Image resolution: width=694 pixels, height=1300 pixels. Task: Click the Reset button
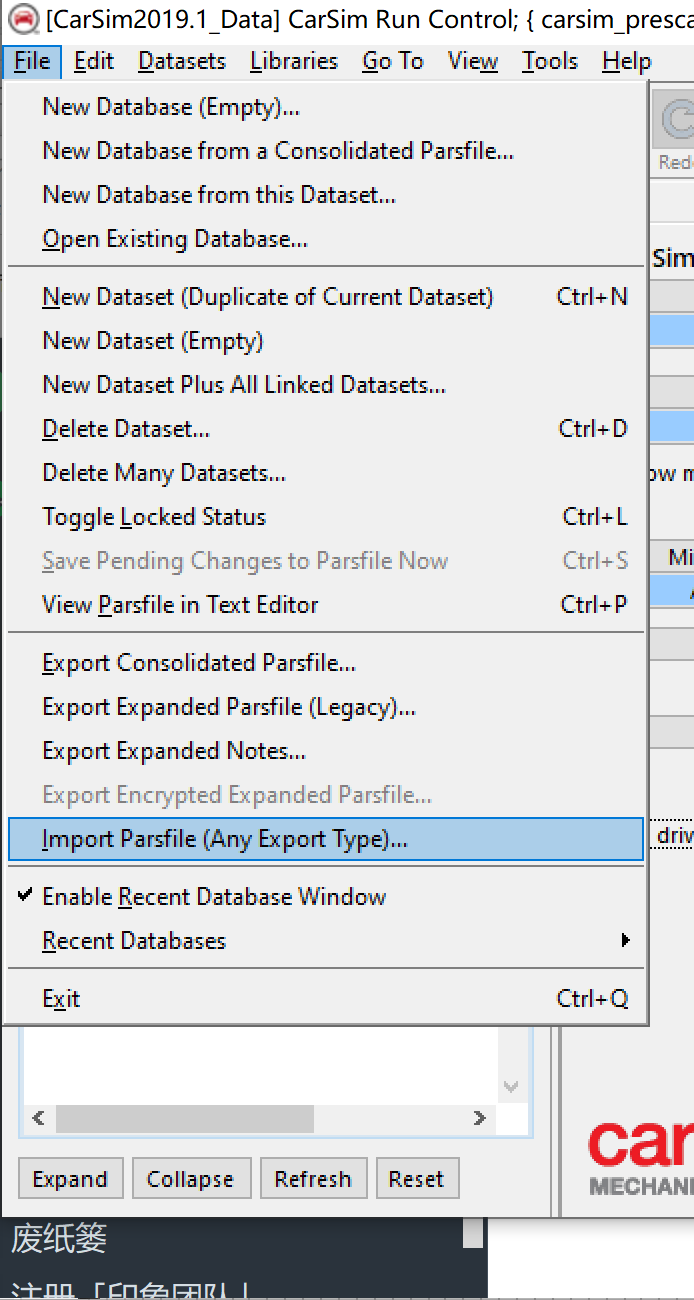click(x=416, y=1179)
